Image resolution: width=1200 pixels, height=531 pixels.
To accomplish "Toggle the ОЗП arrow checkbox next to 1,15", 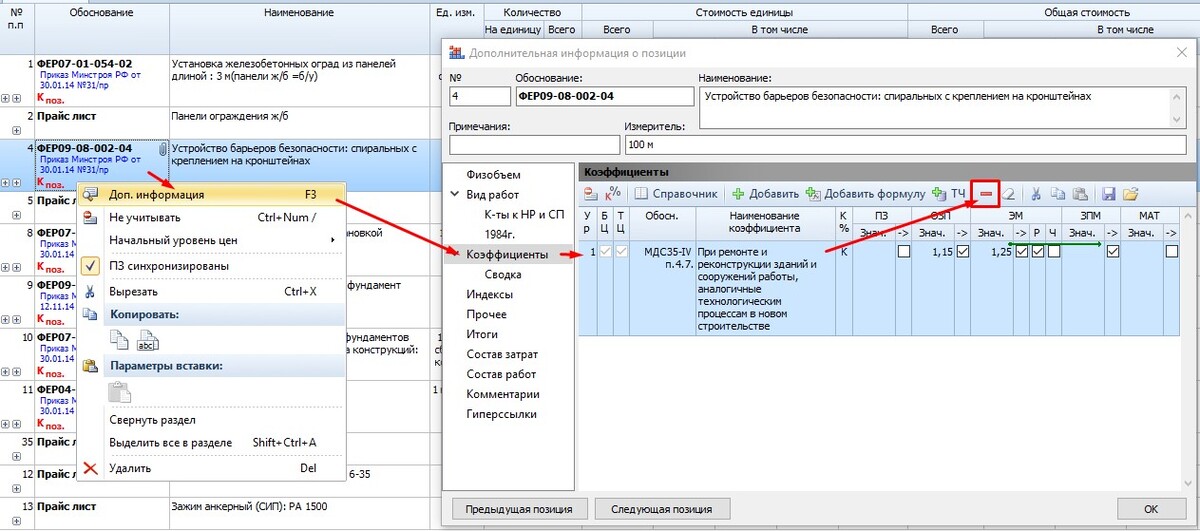I will (x=962, y=252).
